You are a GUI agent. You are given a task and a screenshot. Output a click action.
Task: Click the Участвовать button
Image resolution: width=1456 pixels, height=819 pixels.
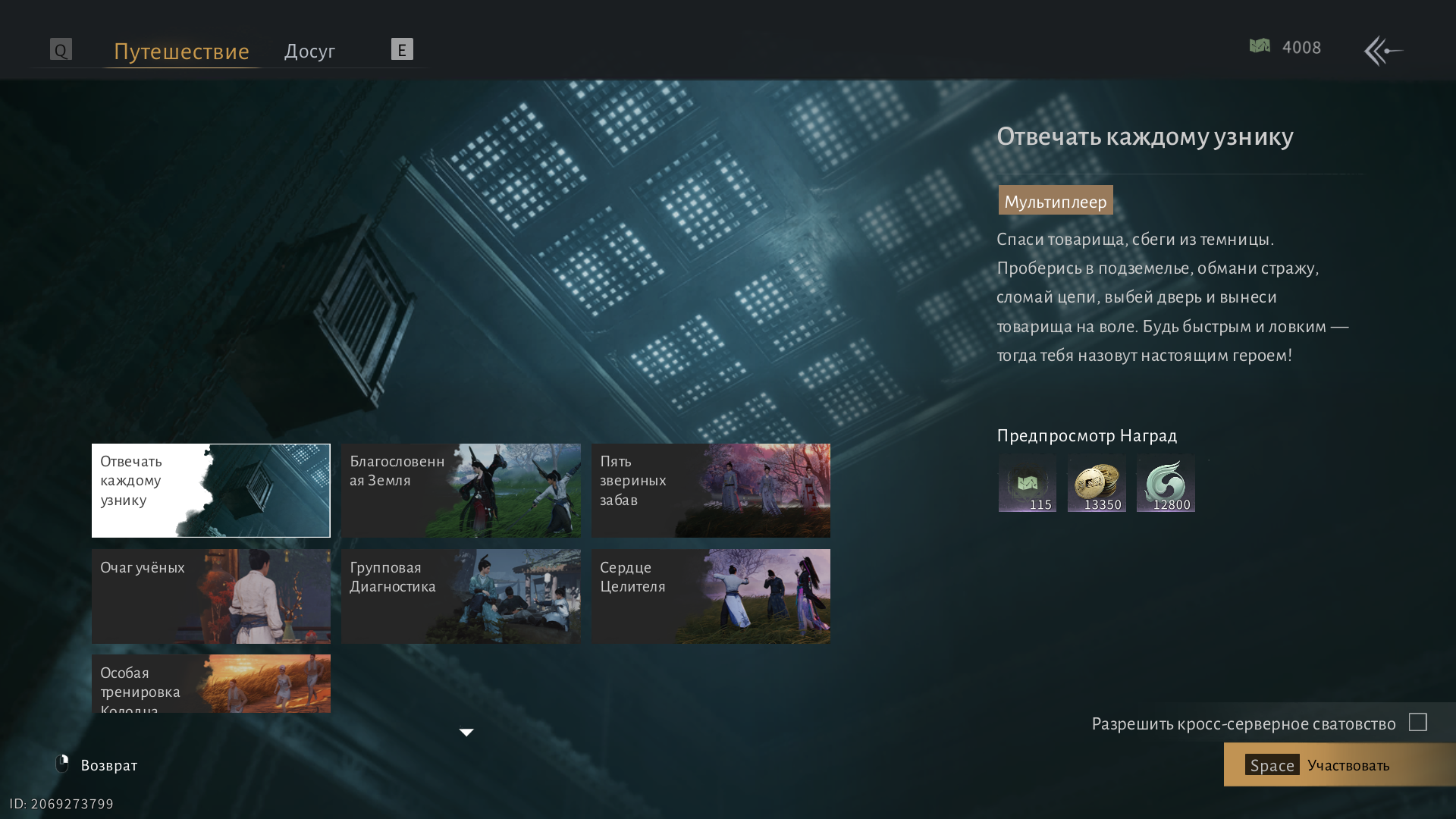[1338, 764]
